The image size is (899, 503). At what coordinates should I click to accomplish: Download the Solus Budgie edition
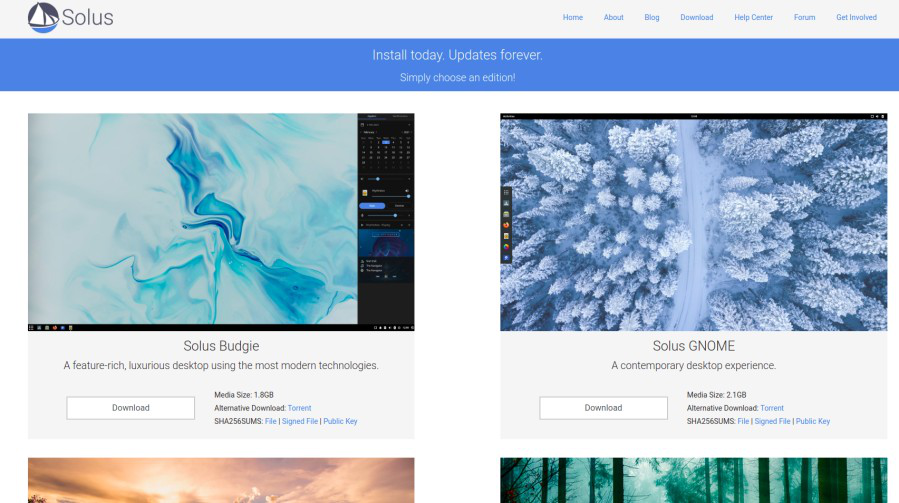131,408
